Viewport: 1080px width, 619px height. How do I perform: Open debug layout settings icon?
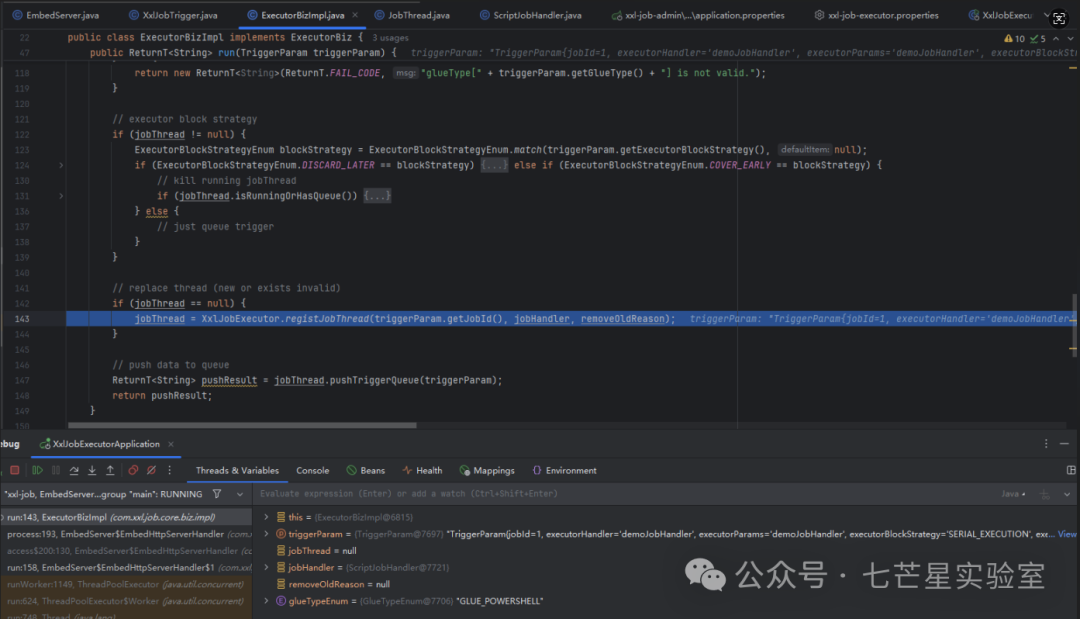pyautogui.click(x=1071, y=470)
